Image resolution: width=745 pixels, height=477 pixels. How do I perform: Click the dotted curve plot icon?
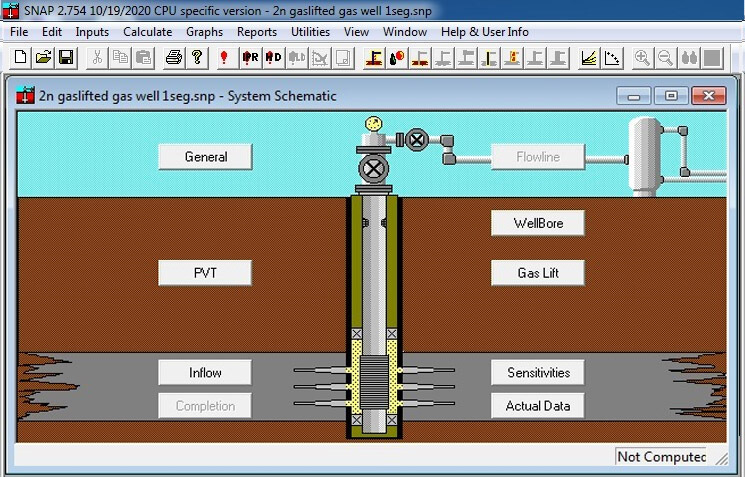[612, 58]
